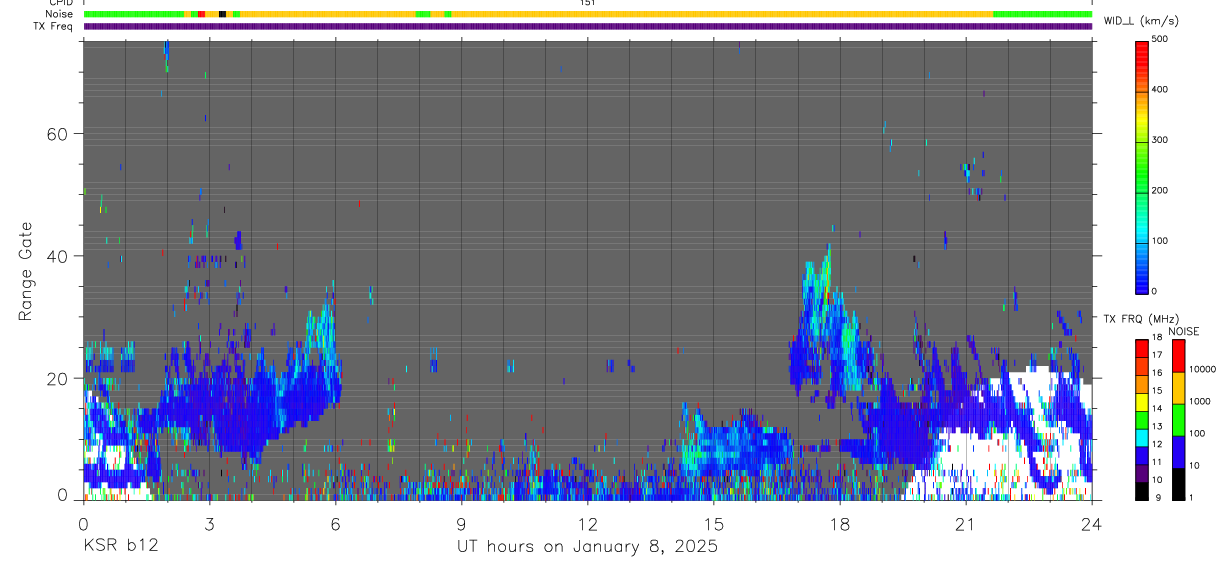Click the 9 MHz label on TX FRQ scale
Image resolution: width=1228 pixels, height=567 pixels.
coord(1158,497)
